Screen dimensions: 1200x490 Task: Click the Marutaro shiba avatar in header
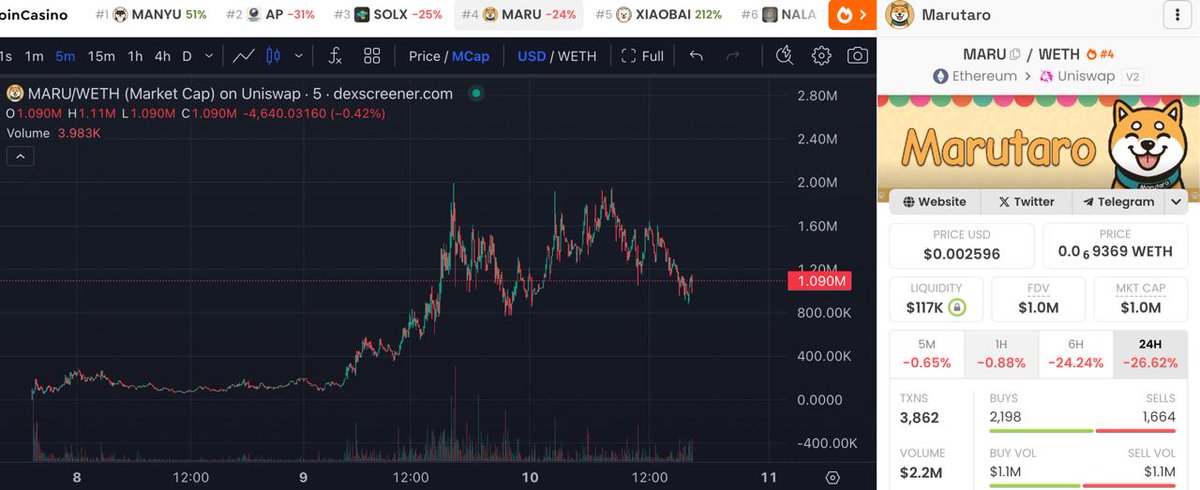click(x=901, y=15)
